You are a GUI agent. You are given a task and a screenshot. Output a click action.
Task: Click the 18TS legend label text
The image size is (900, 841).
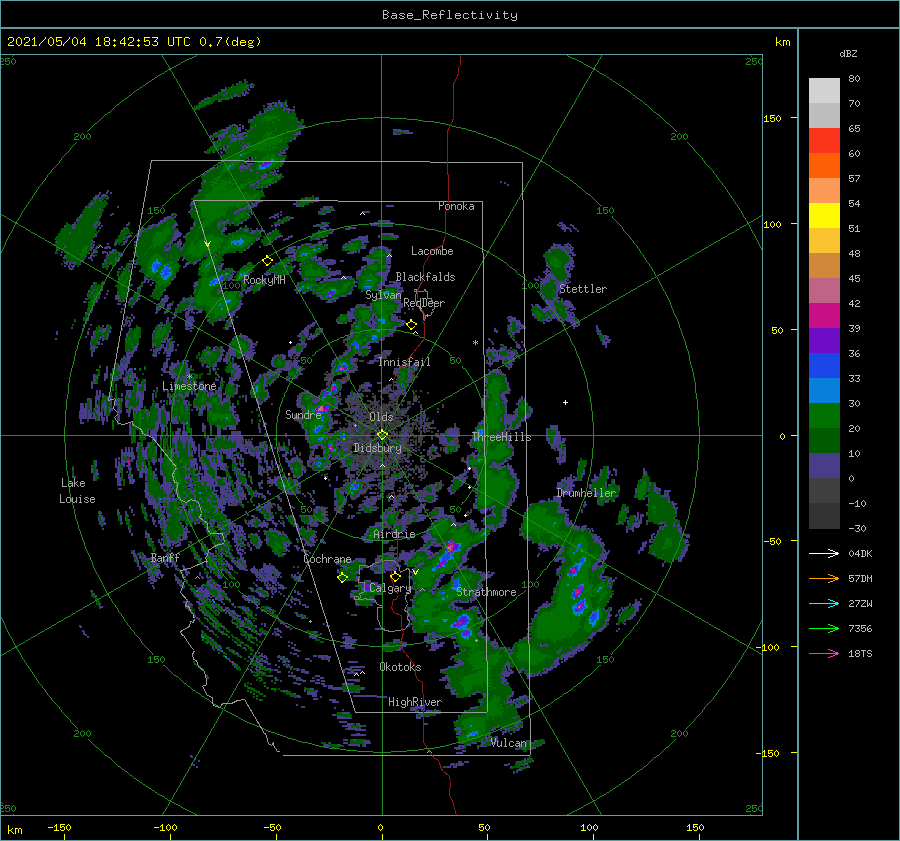(860, 653)
